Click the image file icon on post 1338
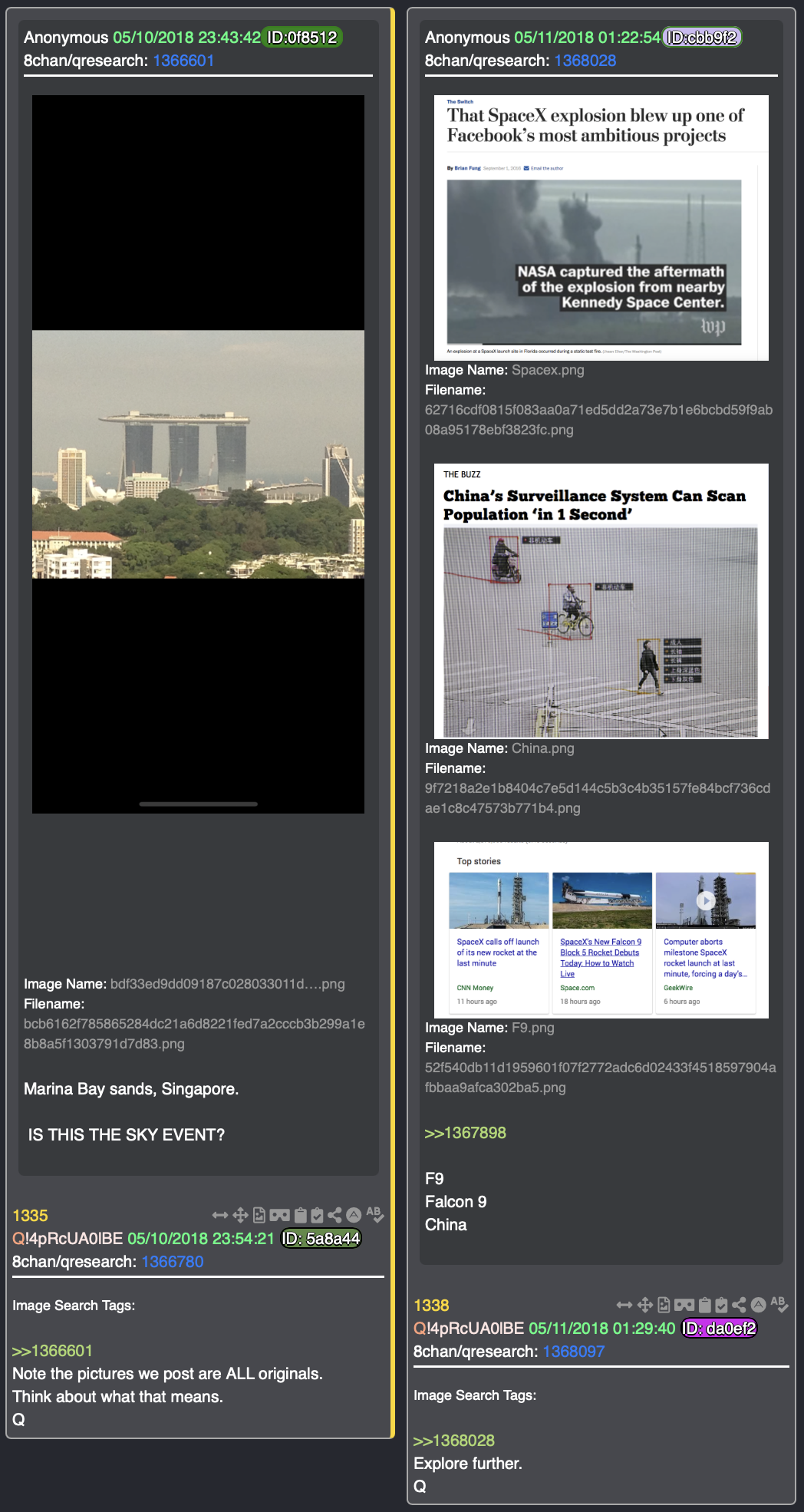 [x=664, y=1305]
